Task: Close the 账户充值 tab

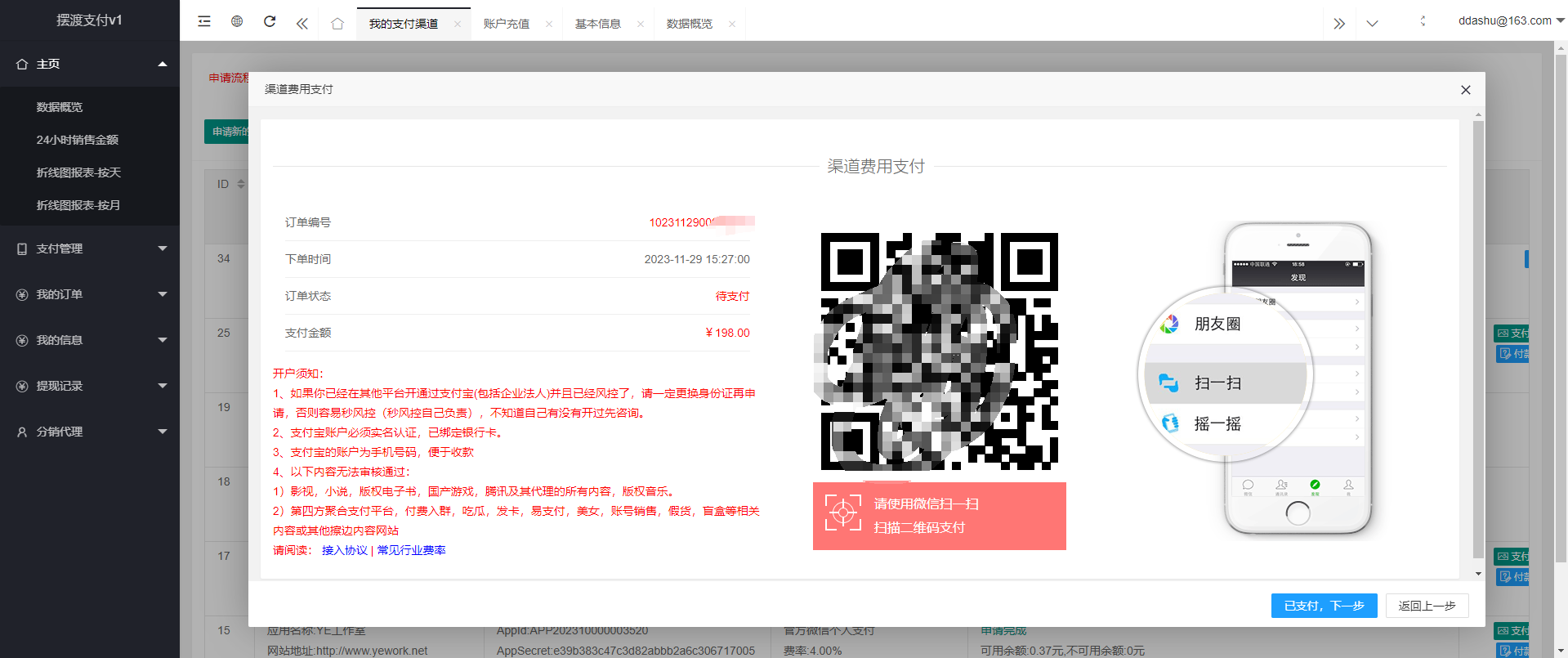Action: [549, 25]
